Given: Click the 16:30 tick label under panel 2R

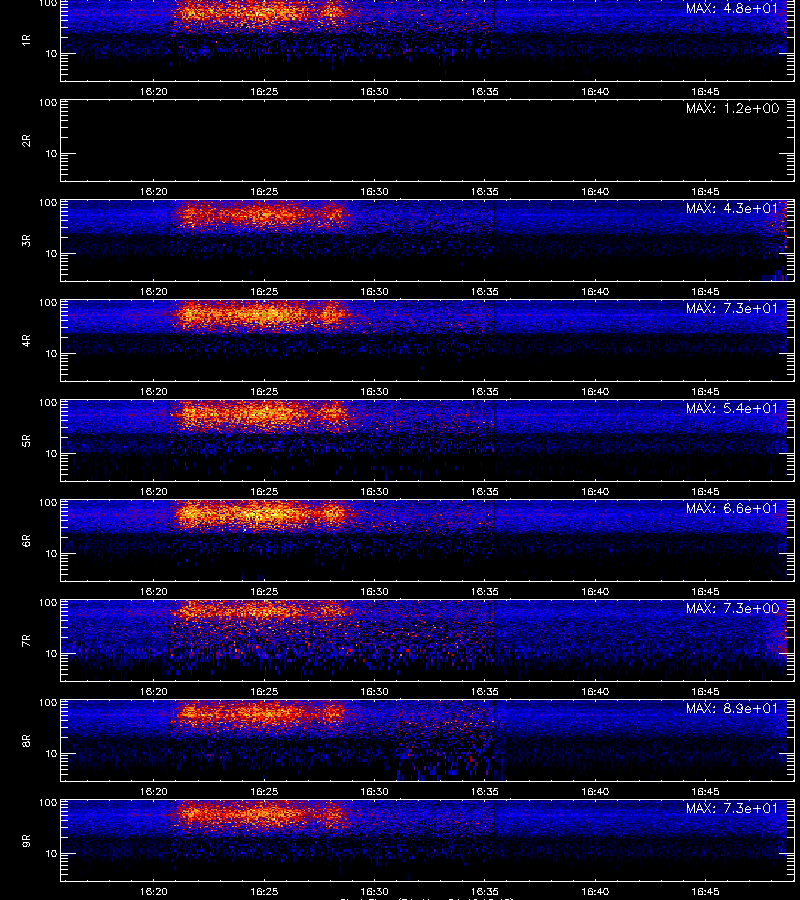Looking at the screenshot, I should tap(374, 192).
